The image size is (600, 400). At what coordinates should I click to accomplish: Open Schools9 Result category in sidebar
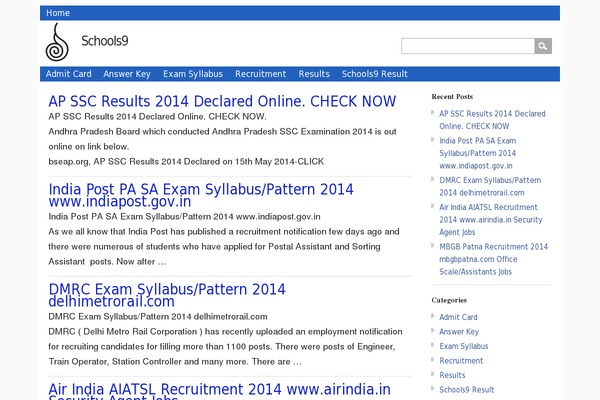click(x=467, y=390)
